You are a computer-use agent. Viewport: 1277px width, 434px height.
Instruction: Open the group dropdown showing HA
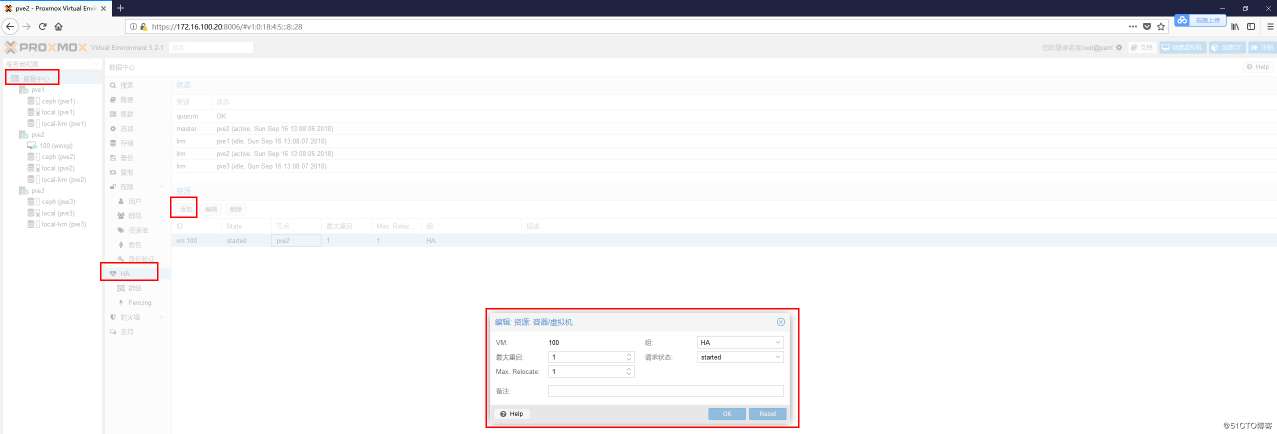click(741, 343)
